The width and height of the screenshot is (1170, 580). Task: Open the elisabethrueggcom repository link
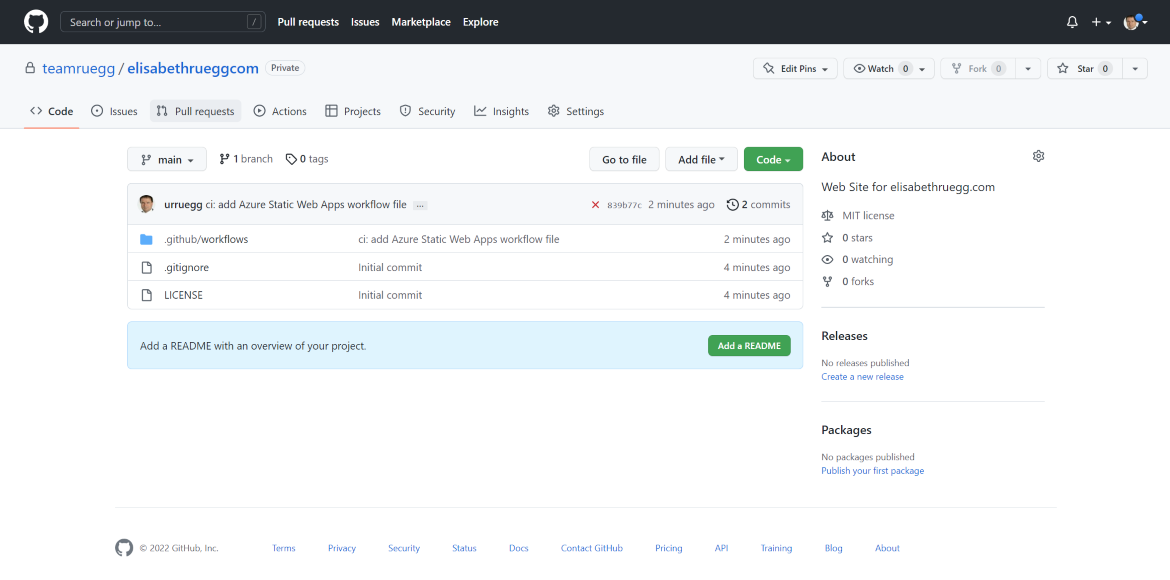pos(193,68)
